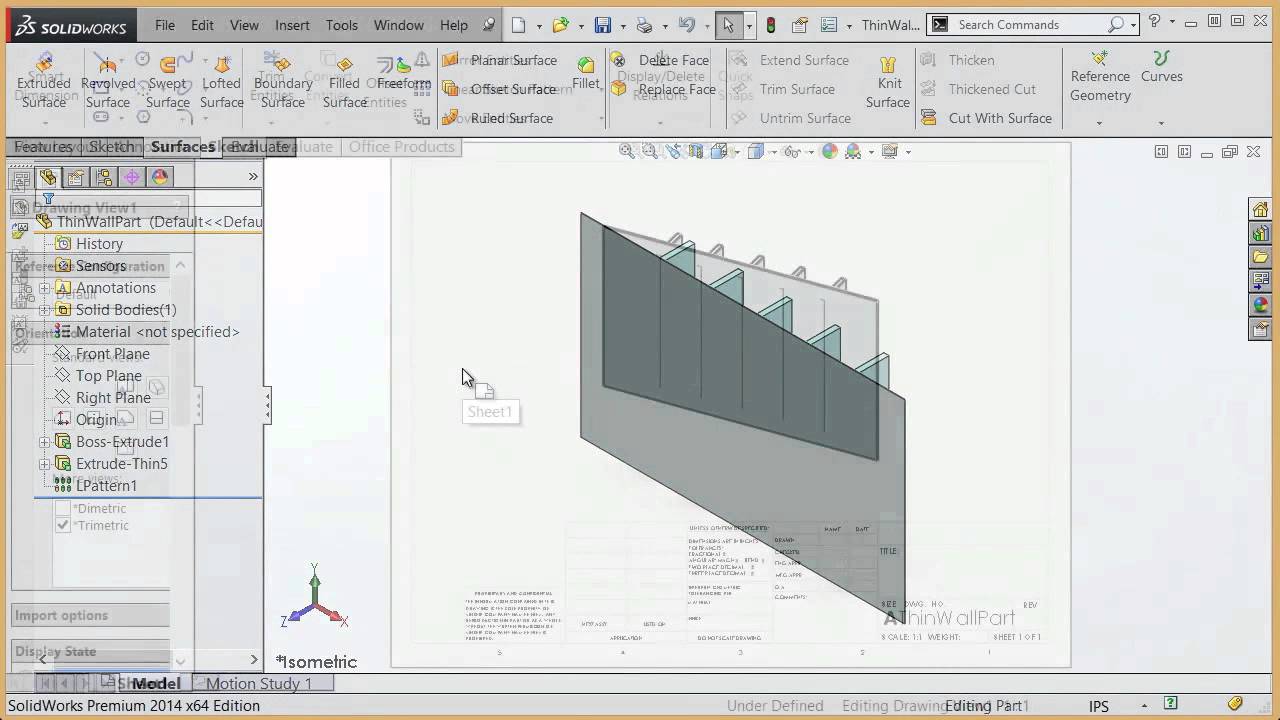Expand the Solid Bodies(1) node
Screen dimensions: 1280x720
click(x=44, y=310)
